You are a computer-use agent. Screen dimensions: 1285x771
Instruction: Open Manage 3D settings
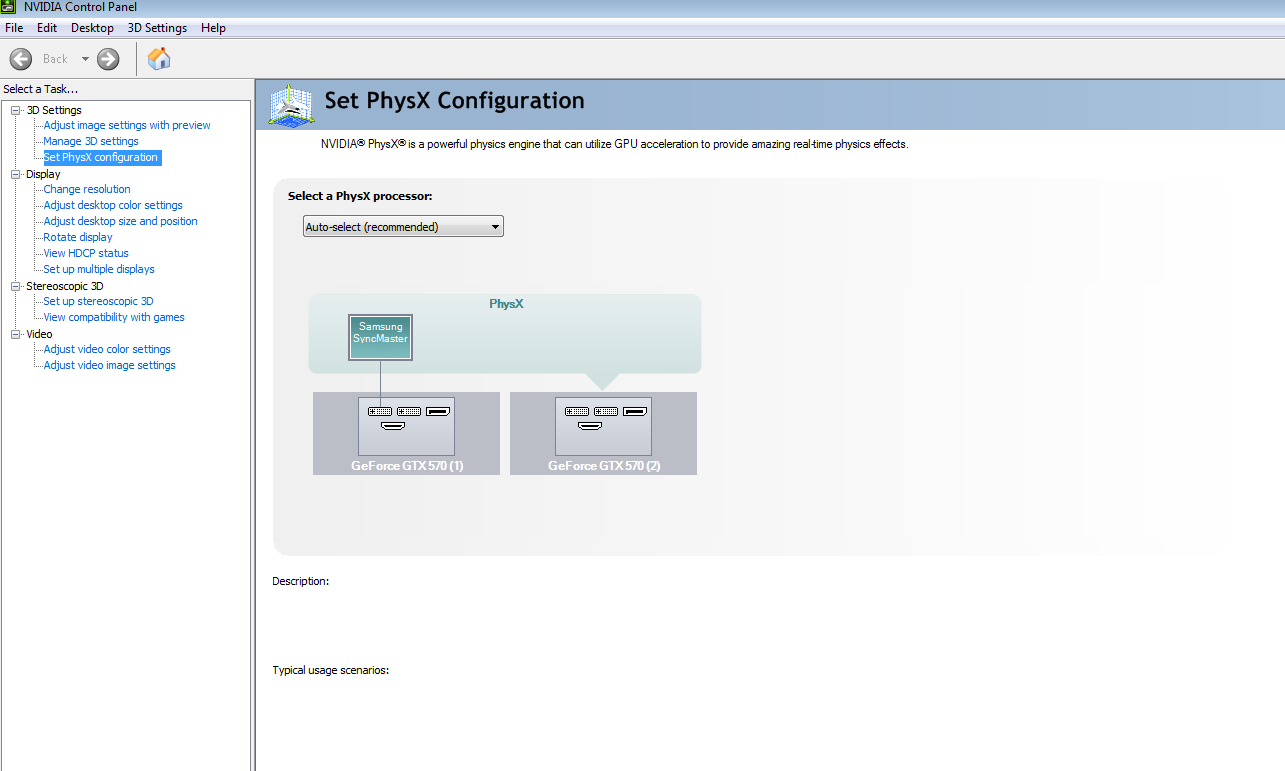tap(91, 141)
